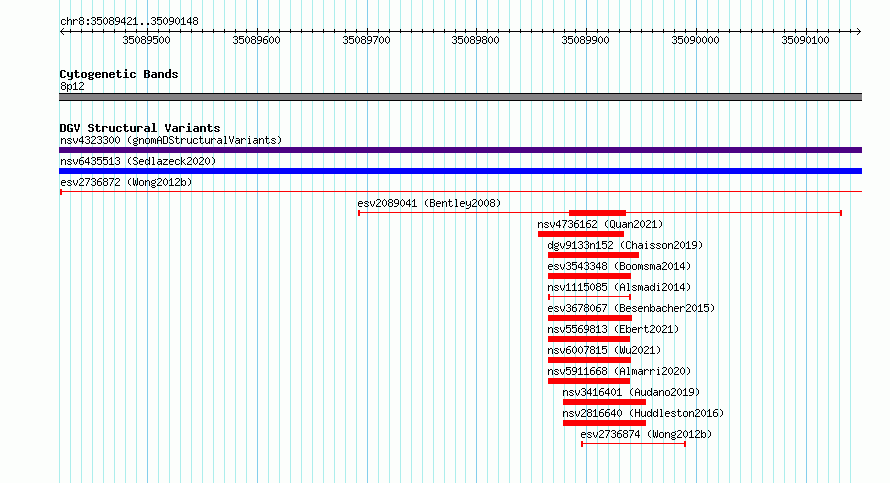Select the red esv3543348 bar

589,276
